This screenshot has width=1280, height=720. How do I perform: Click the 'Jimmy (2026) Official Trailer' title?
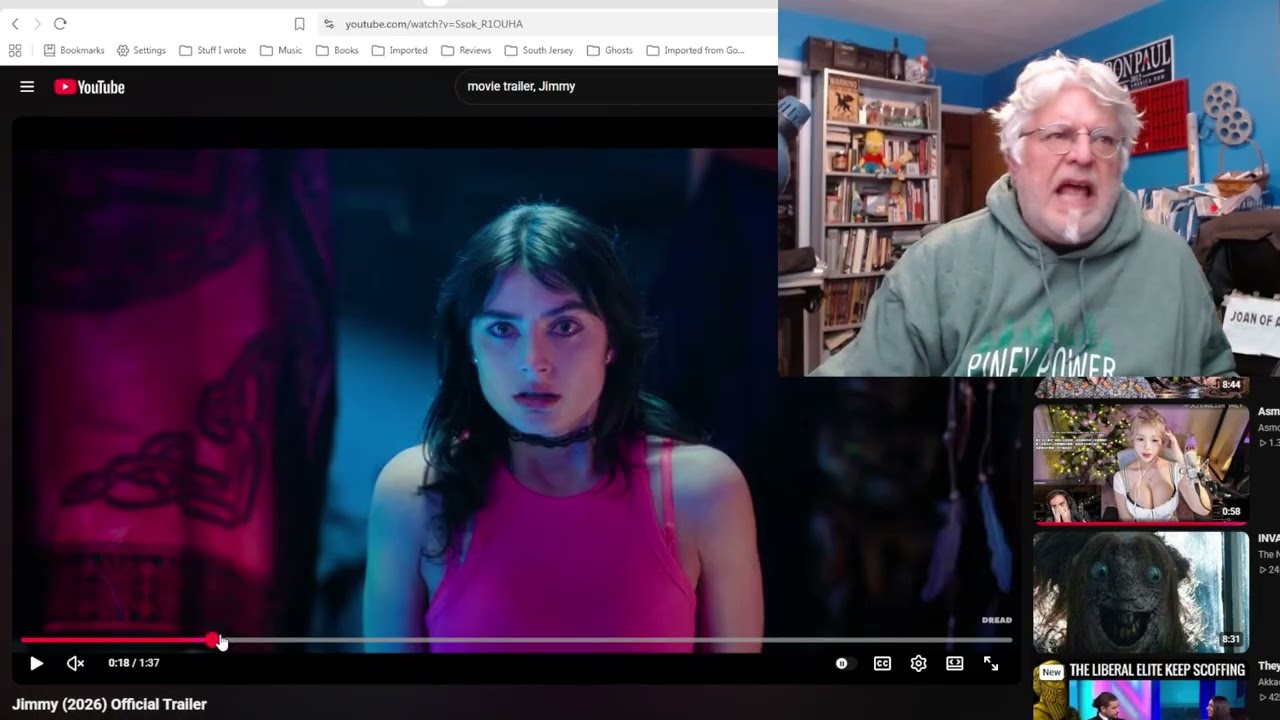(109, 704)
